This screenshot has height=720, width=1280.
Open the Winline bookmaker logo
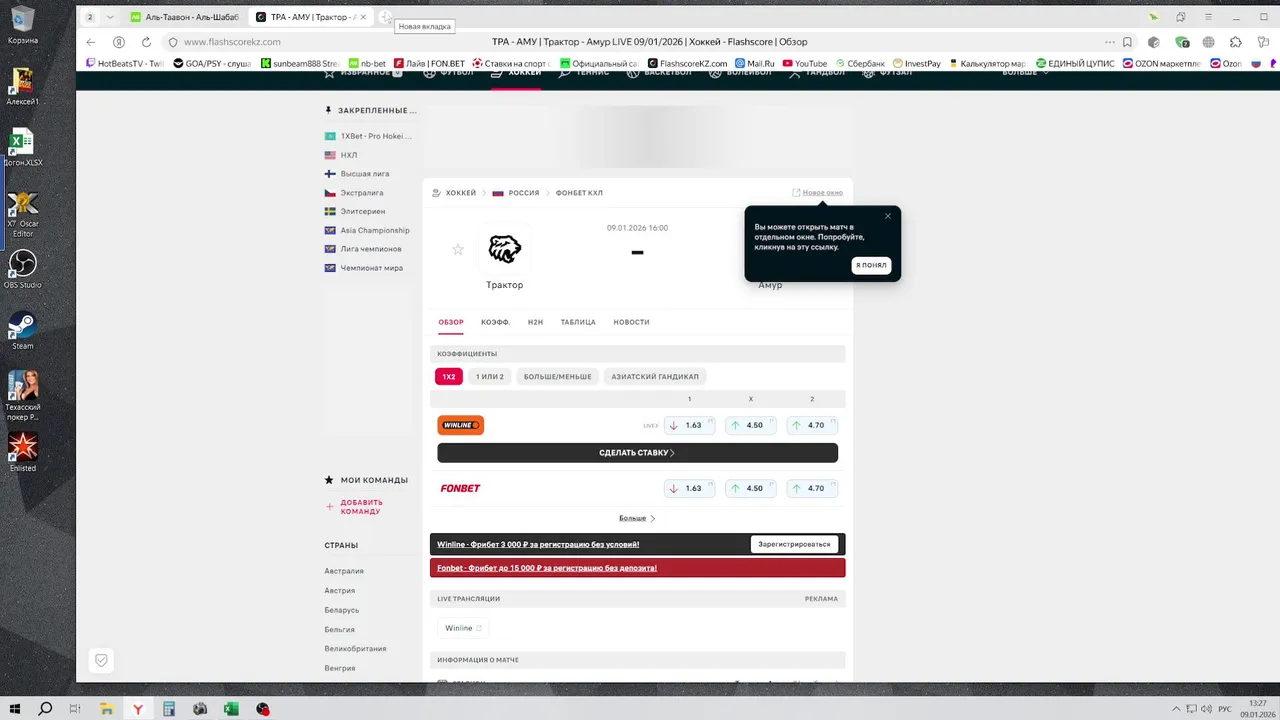(x=460, y=425)
